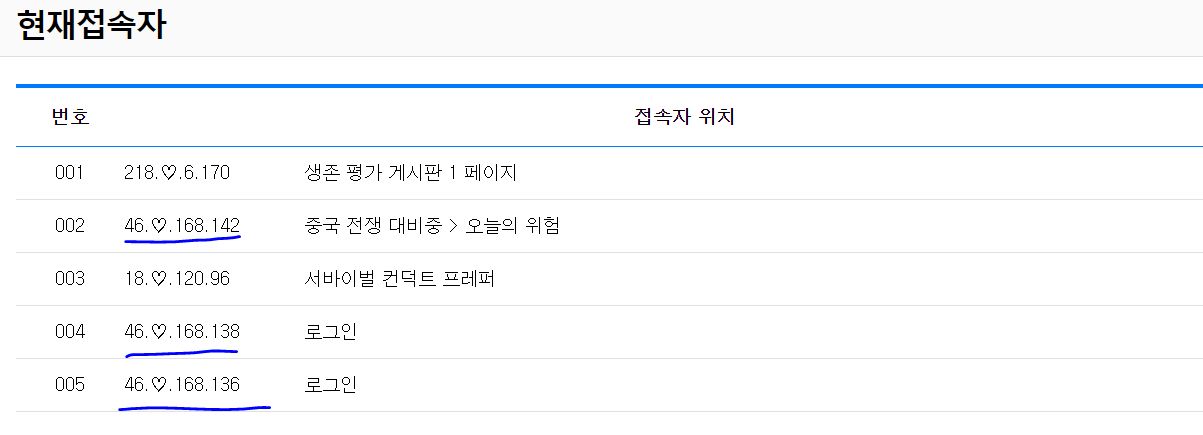The height and width of the screenshot is (435, 1203).
Task: Select row number 004
Action: [70, 332]
